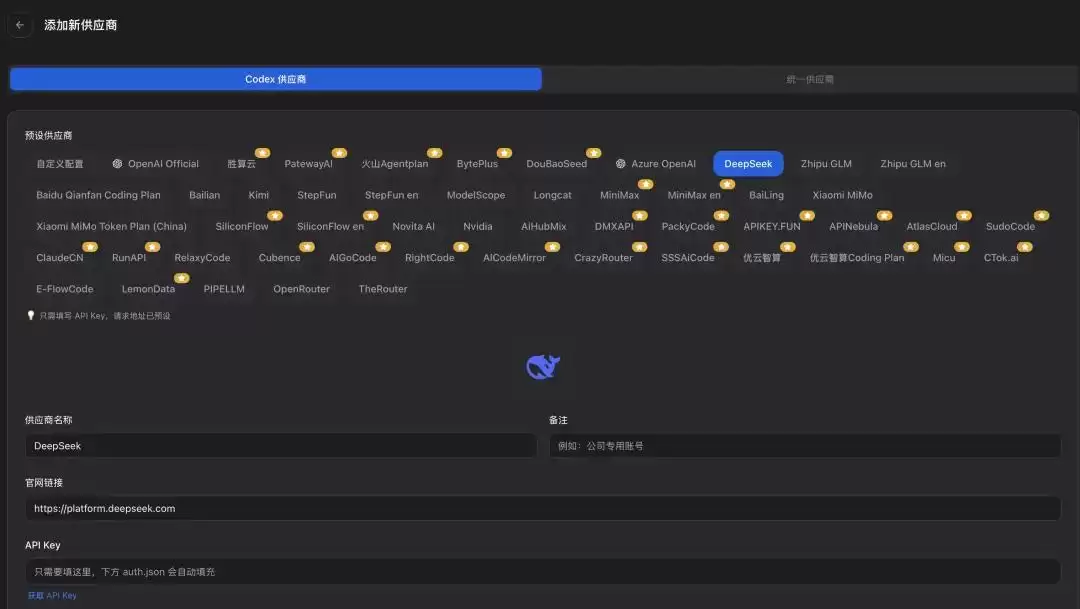Choose Xiaomi MiMo Token Plan (China)

(x=112, y=227)
